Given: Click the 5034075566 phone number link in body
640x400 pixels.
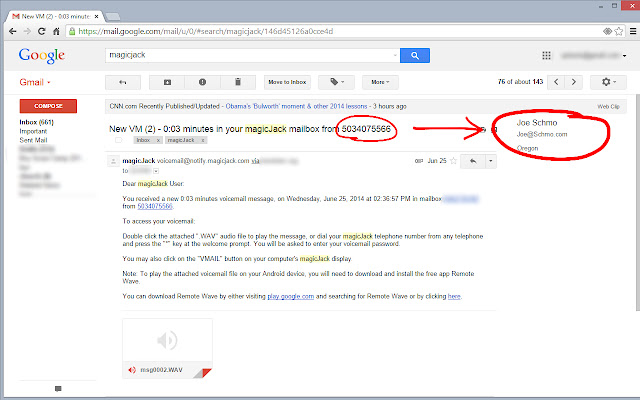Looking at the screenshot, I should pyautogui.click(x=155, y=207).
